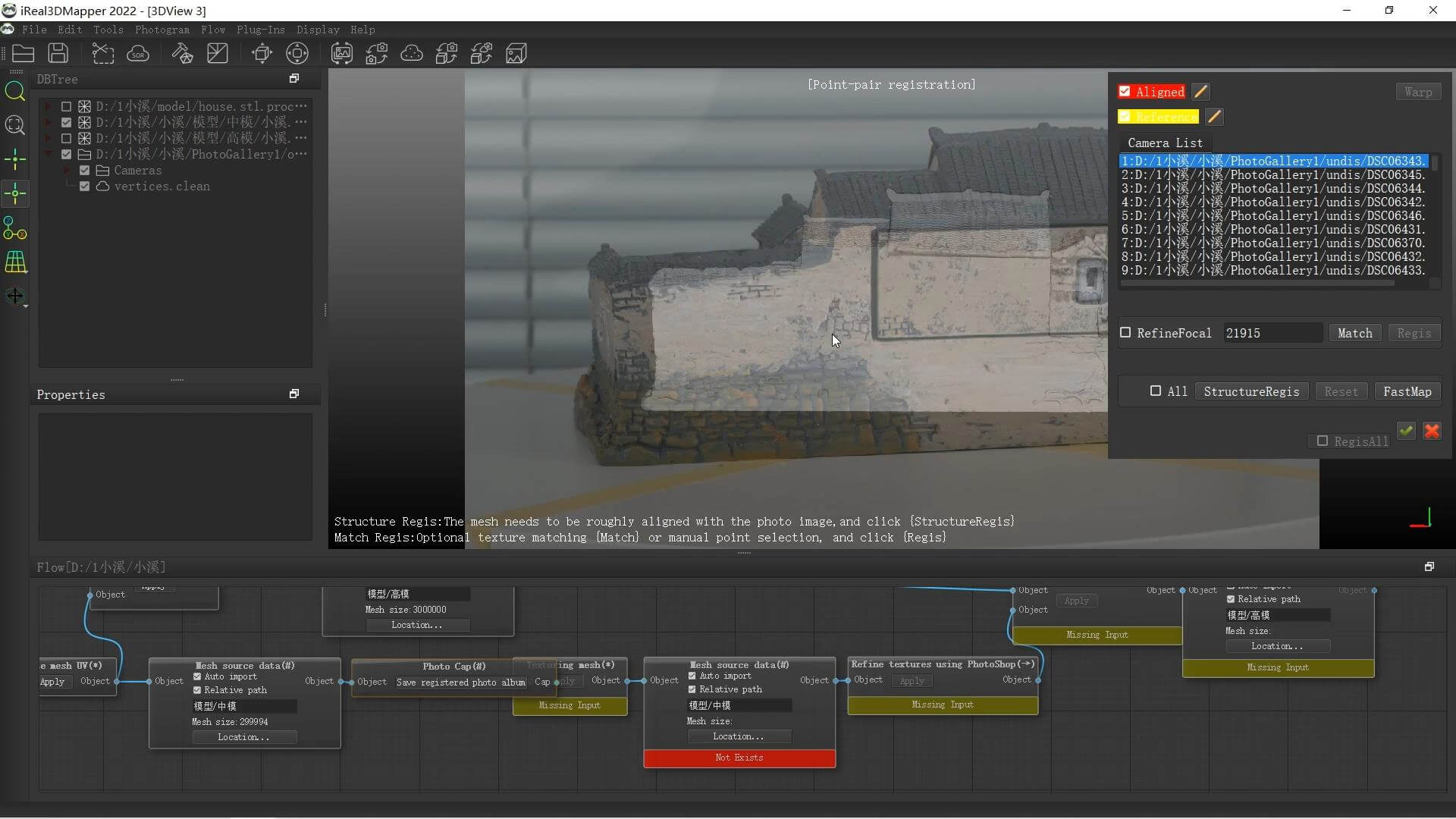Click the pencil icon next to Aligned
1456x819 pixels.
[x=1200, y=92]
